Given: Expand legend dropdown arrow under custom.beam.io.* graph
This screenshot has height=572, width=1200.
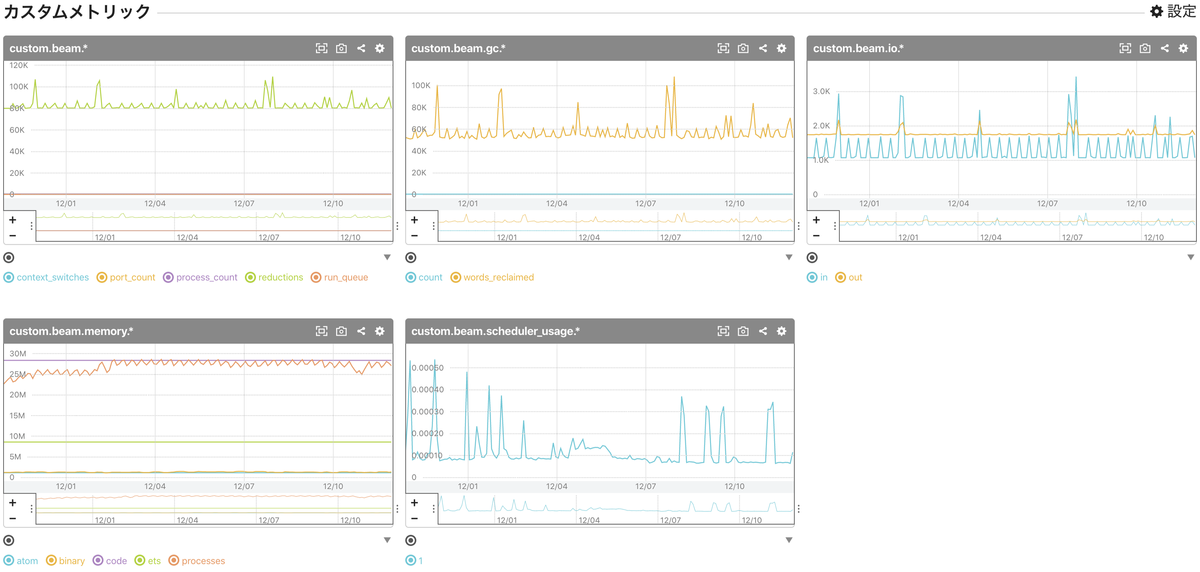Looking at the screenshot, I should pyautogui.click(x=1191, y=257).
